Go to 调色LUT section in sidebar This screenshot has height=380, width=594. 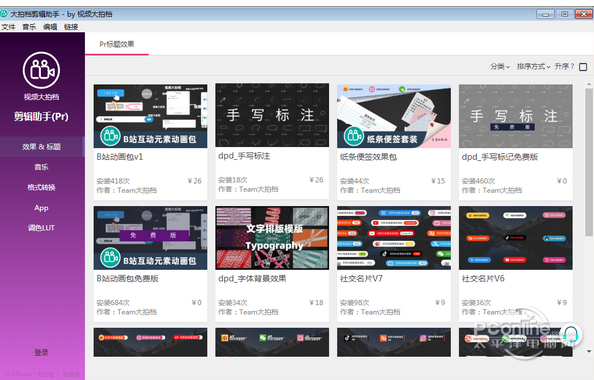[x=41, y=228]
